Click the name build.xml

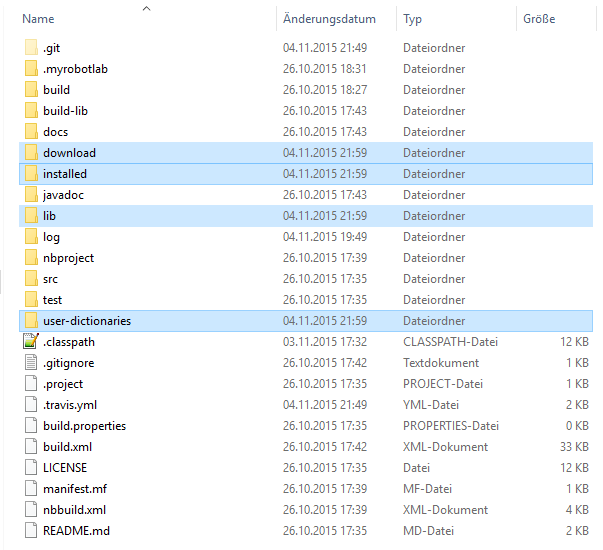click(x=67, y=447)
